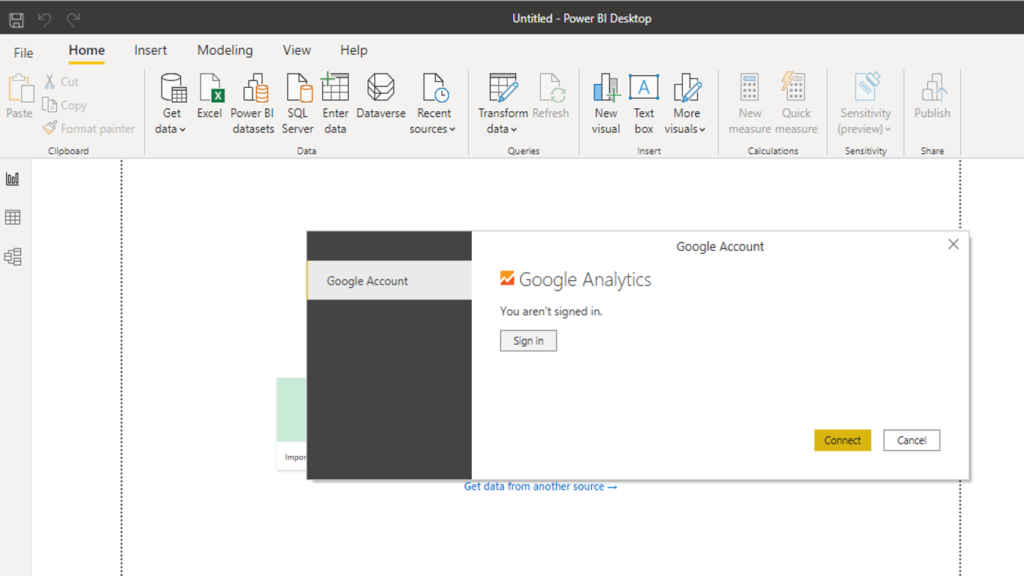The height and width of the screenshot is (576, 1024).
Task: Open Sensitivity (preview) dropdown
Action: (865, 104)
